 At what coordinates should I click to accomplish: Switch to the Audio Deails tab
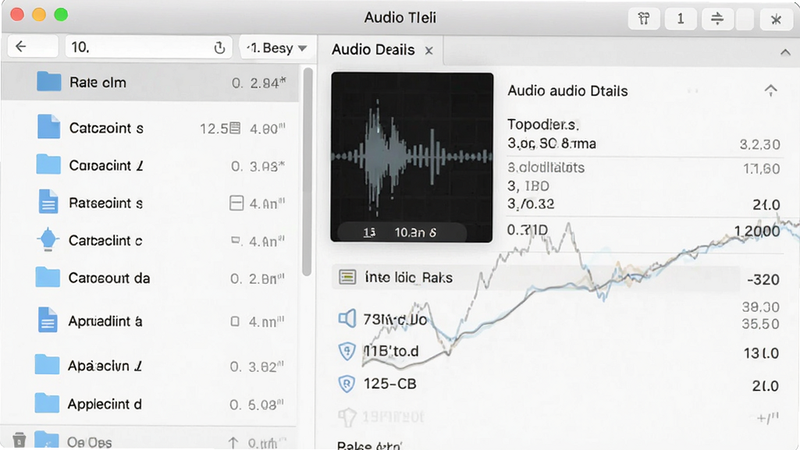click(373, 50)
